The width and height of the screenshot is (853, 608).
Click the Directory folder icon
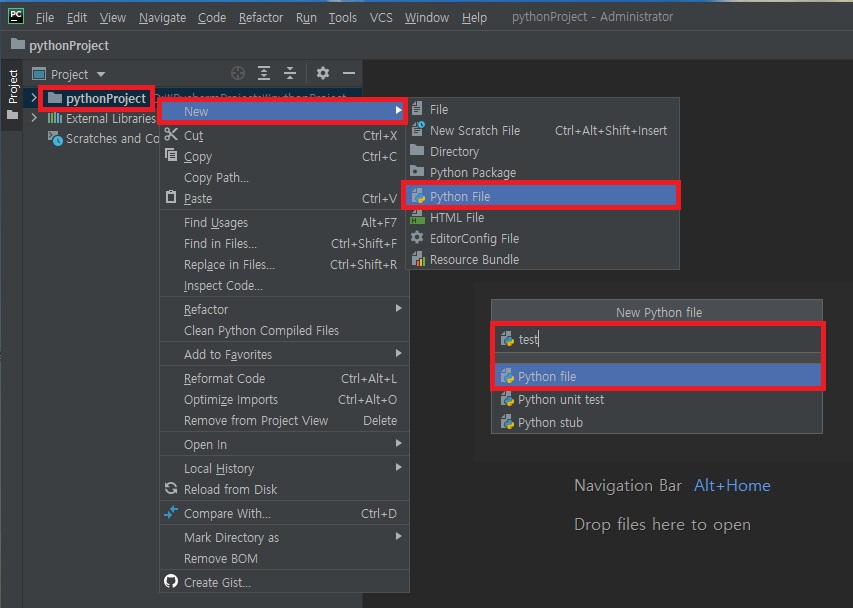coord(417,151)
